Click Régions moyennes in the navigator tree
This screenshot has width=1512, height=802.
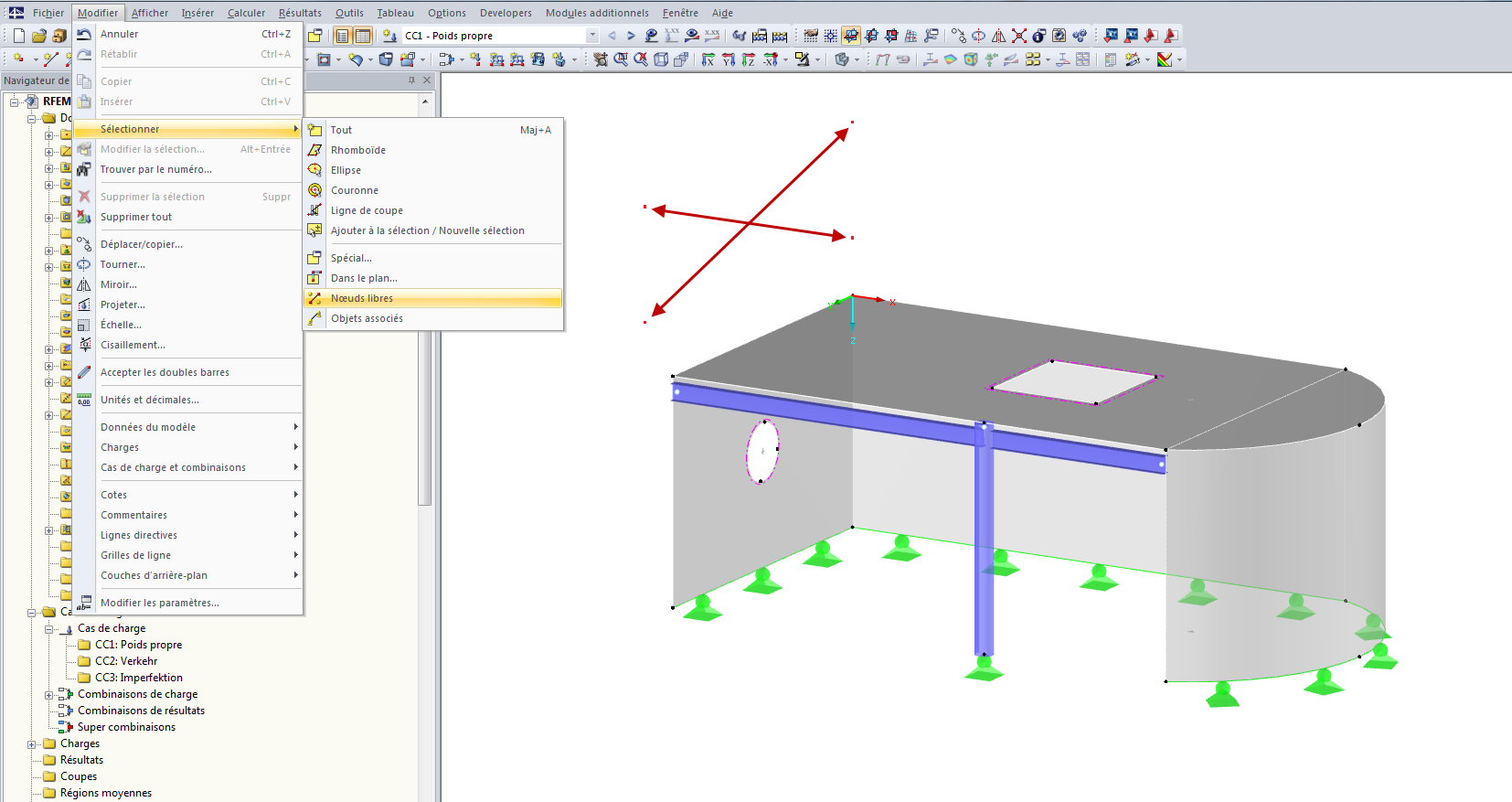tap(106, 793)
